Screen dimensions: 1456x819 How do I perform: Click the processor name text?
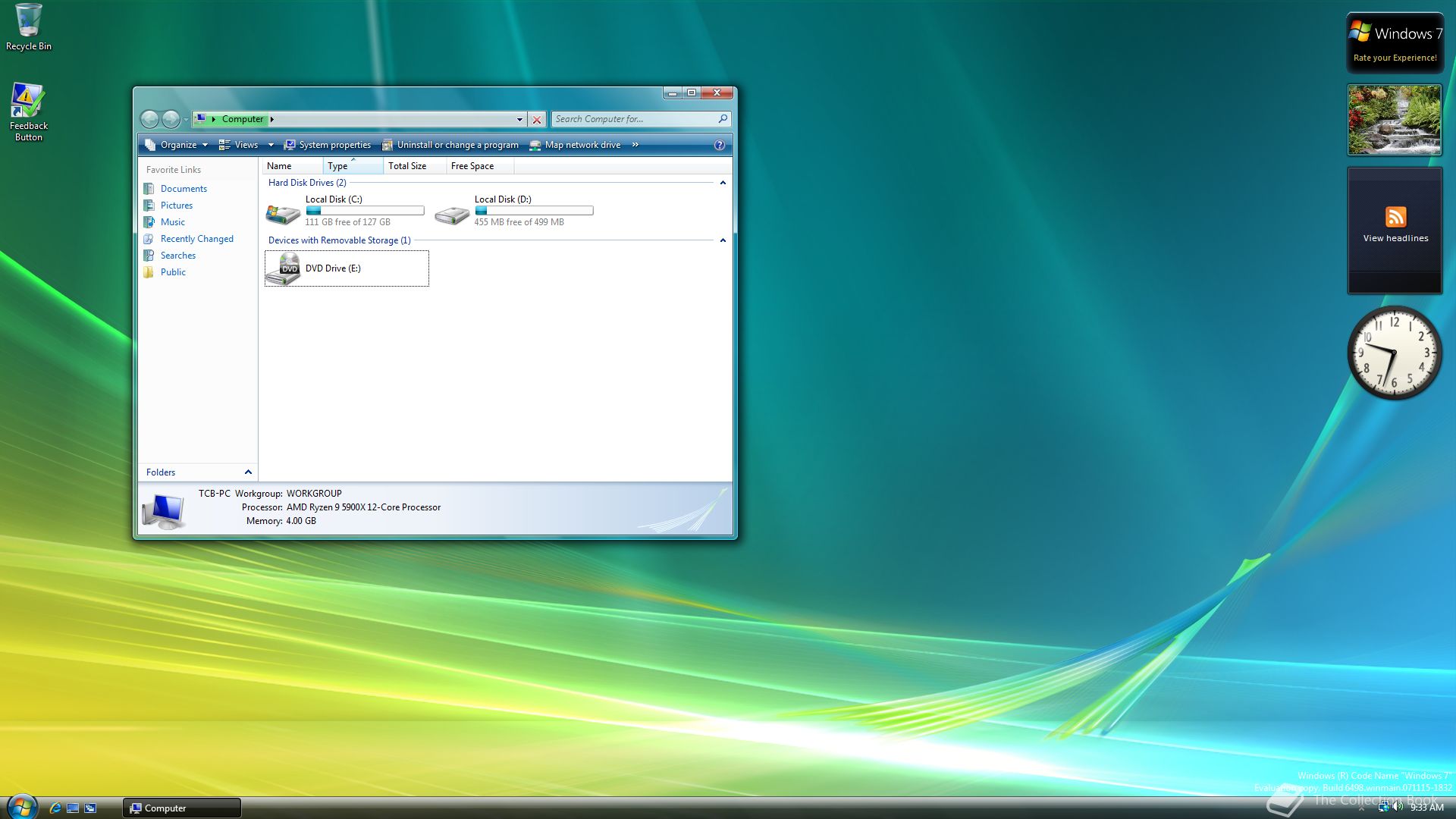[363, 507]
